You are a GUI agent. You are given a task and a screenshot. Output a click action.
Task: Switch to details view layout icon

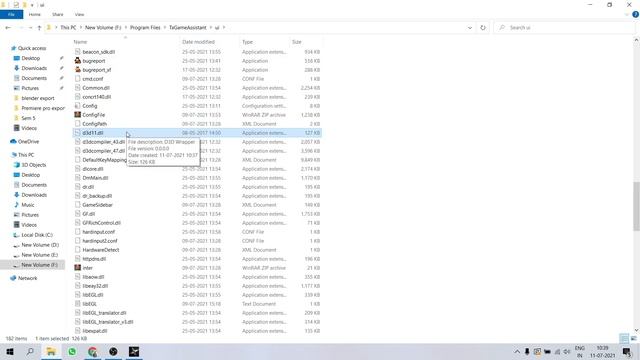pyautogui.click(x=624, y=338)
